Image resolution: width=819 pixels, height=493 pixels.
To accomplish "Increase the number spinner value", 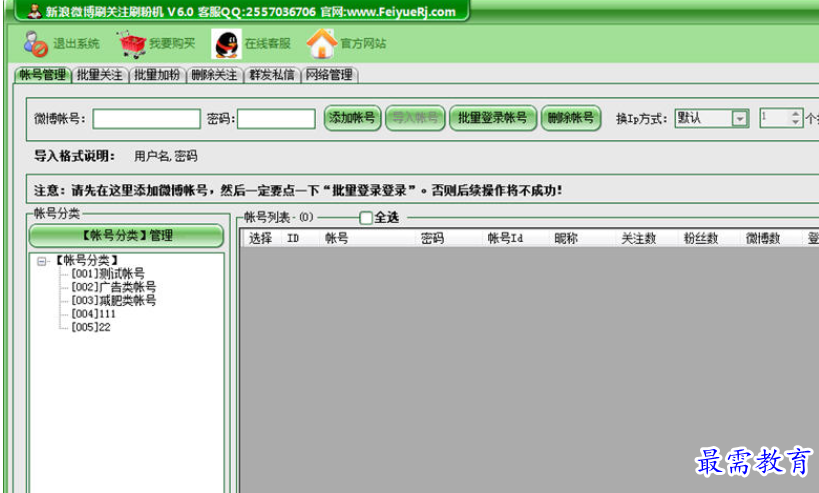I will 795,113.
